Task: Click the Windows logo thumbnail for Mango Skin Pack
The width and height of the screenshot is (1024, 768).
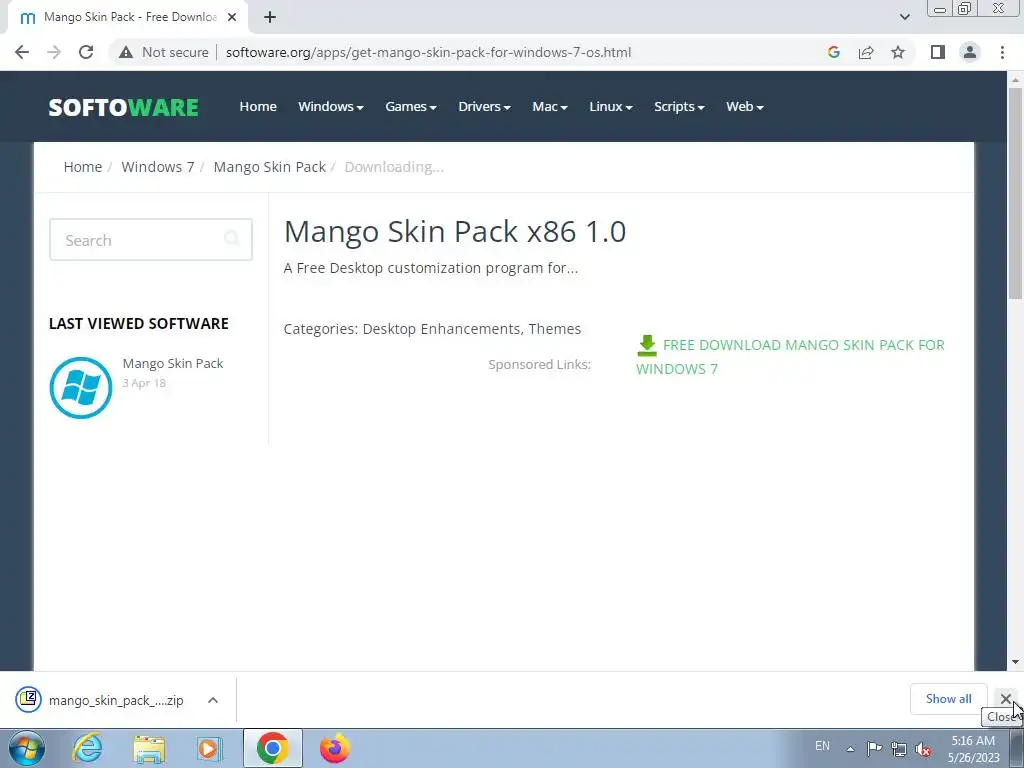Action: pos(81,388)
